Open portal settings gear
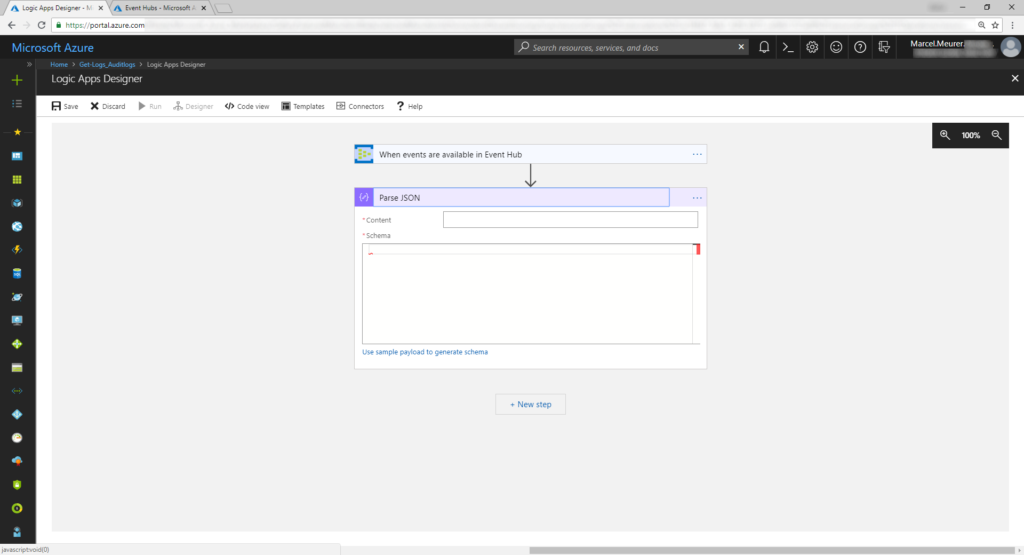This screenshot has height=555, width=1024. [812, 47]
